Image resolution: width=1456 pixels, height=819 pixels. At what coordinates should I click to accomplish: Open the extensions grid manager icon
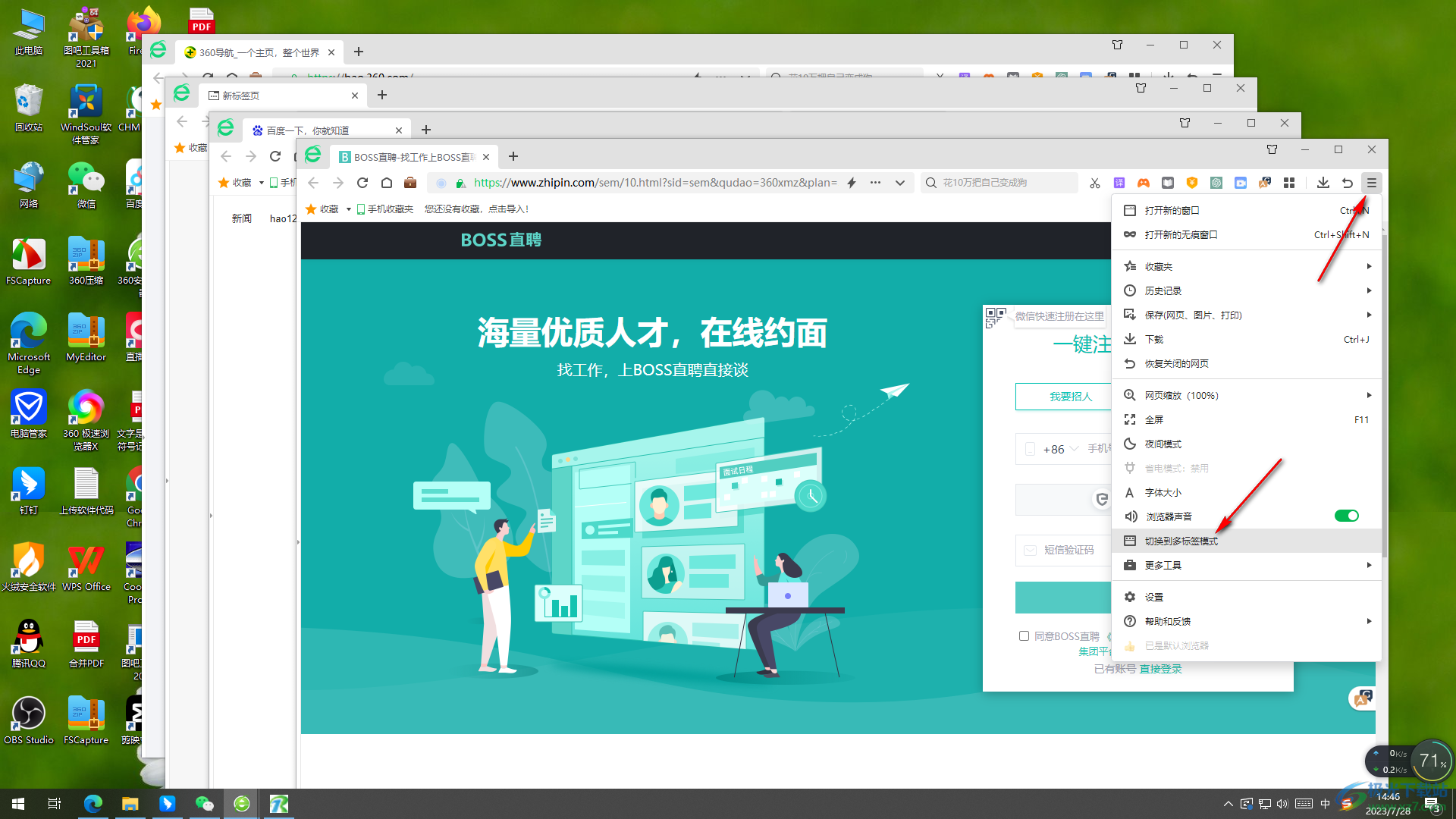tap(1289, 183)
